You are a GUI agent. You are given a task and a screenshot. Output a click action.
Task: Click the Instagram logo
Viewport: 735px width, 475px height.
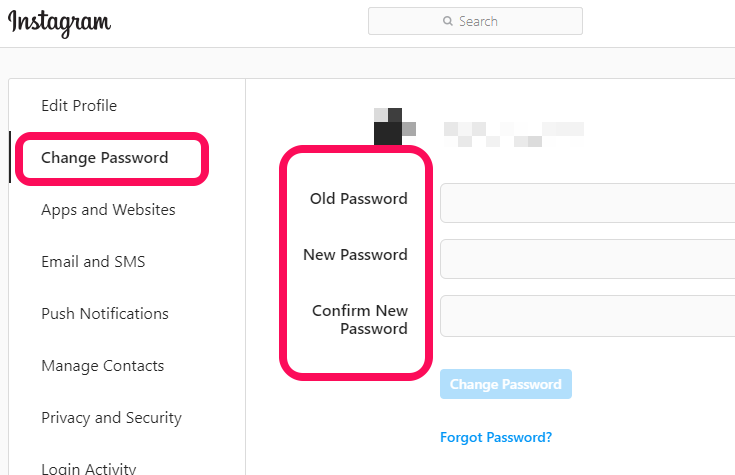coord(60,23)
